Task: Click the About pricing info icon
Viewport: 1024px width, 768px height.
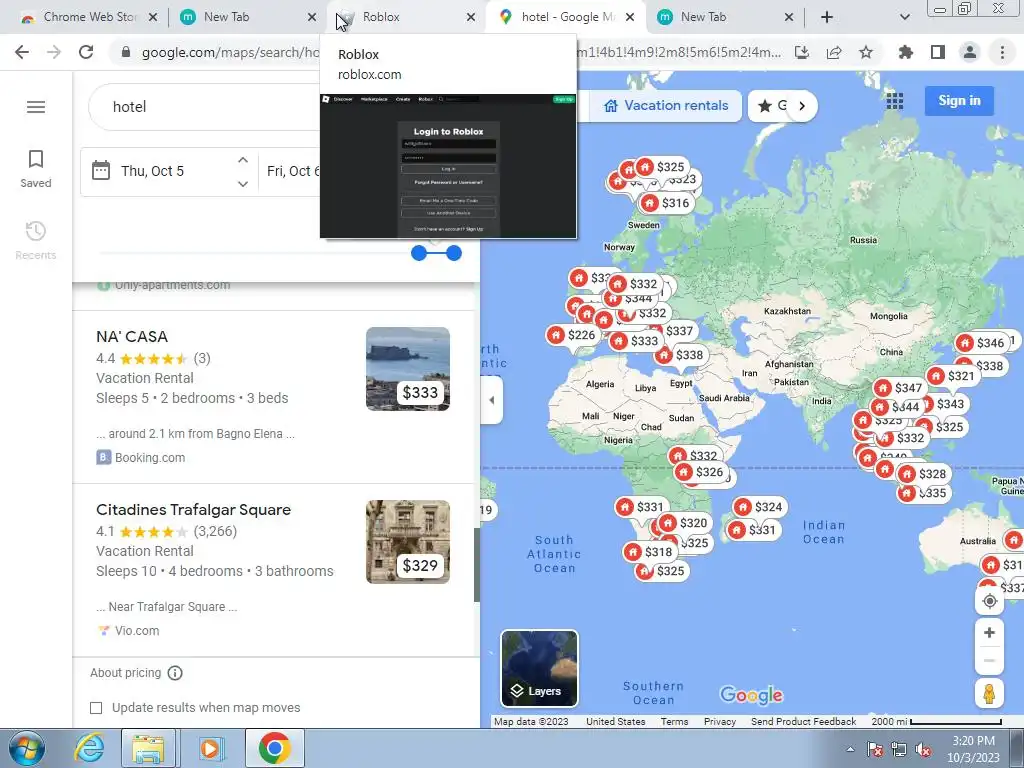Action: coord(175,673)
